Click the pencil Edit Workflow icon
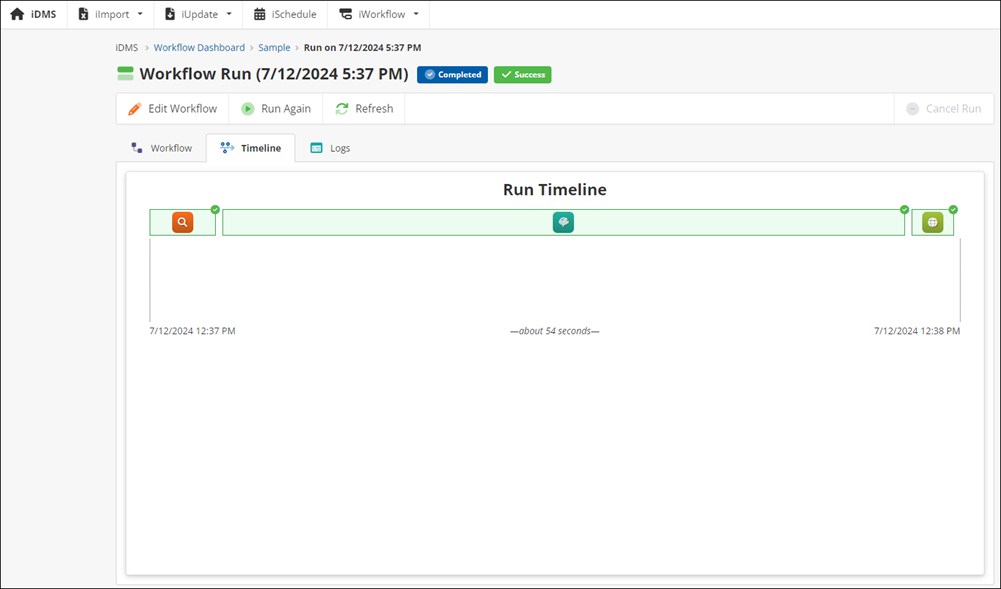This screenshot has height=589, width=1001. [x=135, y=109]
